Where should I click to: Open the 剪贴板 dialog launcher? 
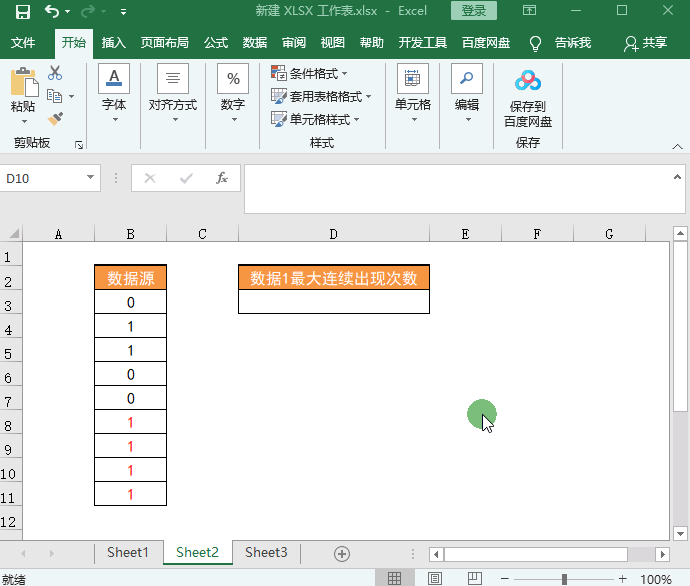point(79,145)
